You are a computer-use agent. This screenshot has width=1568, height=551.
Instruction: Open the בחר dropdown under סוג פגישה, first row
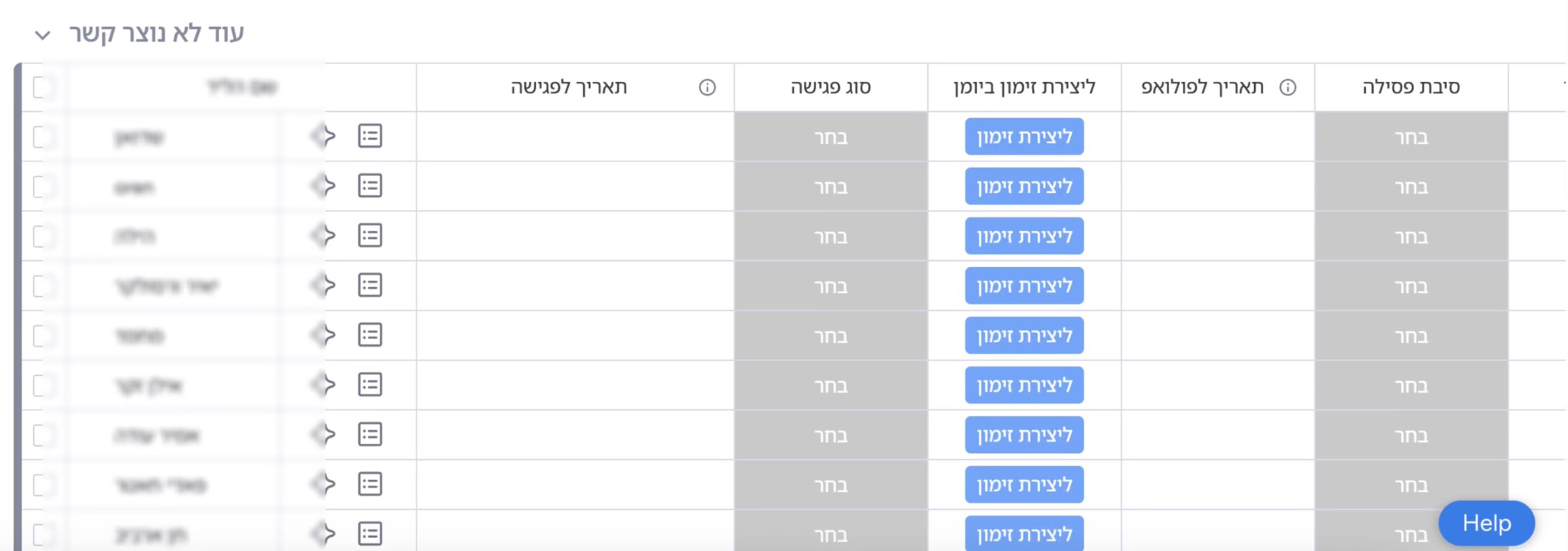(829, 135)
